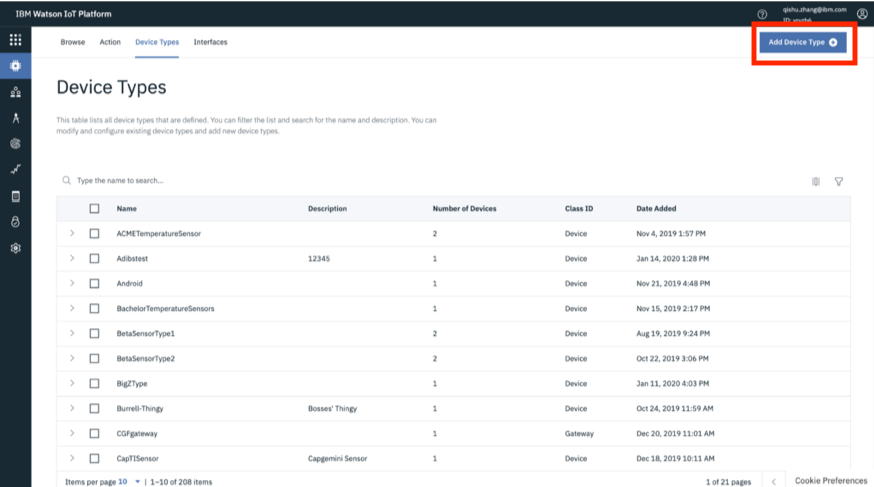874x487 pixels.
Task: Open the Access management lock icon in sidebar
Action: 16,222
